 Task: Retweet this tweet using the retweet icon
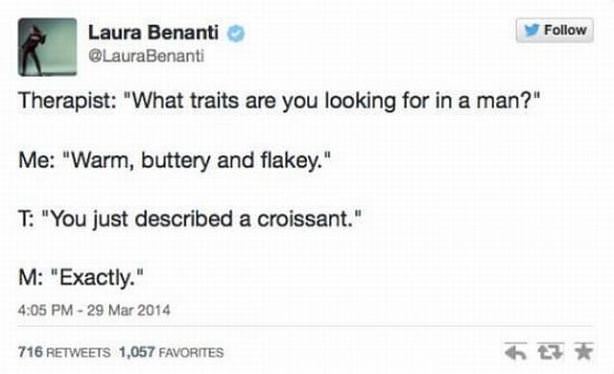tap(551, 351)
